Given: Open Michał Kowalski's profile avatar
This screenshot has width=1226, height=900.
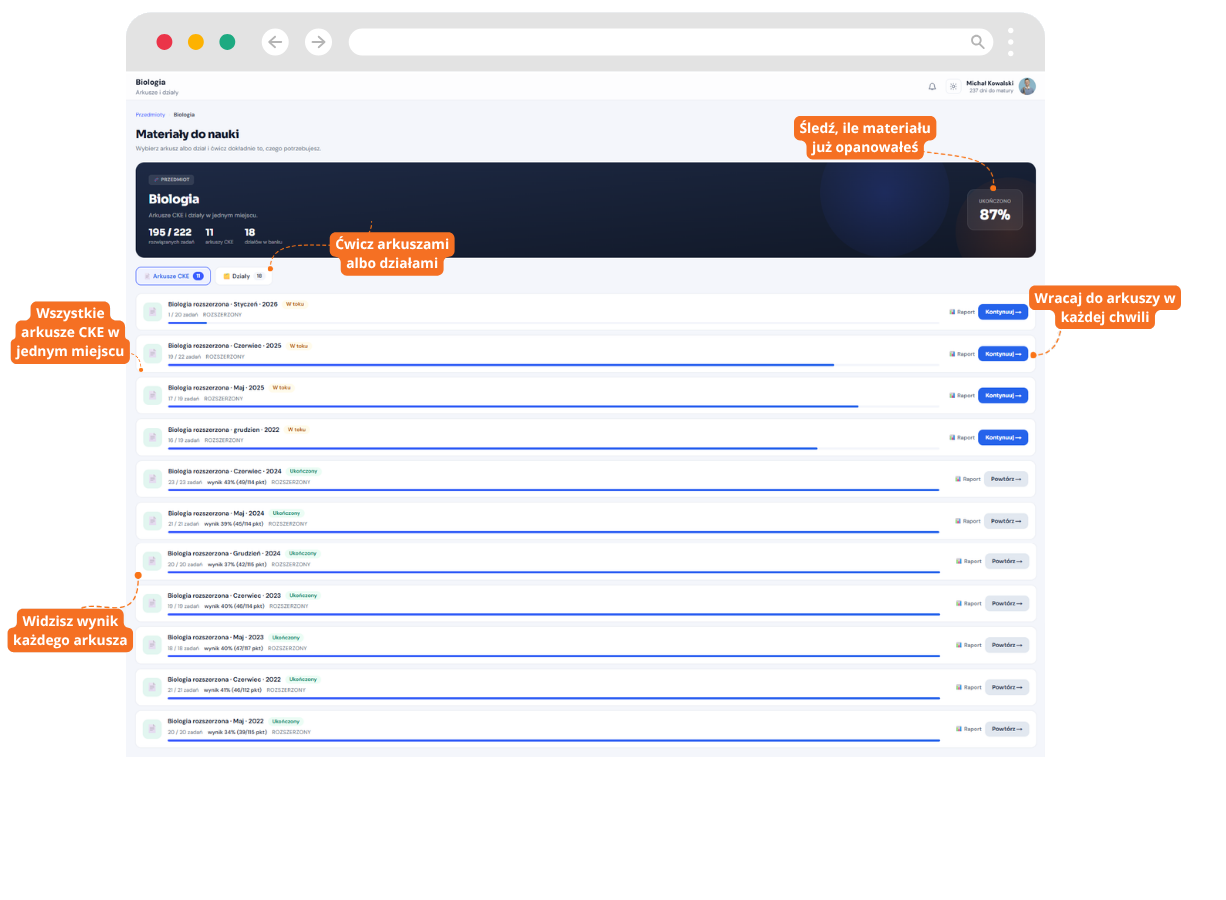Looking at the screenshot, I should tap(1027, 86).
